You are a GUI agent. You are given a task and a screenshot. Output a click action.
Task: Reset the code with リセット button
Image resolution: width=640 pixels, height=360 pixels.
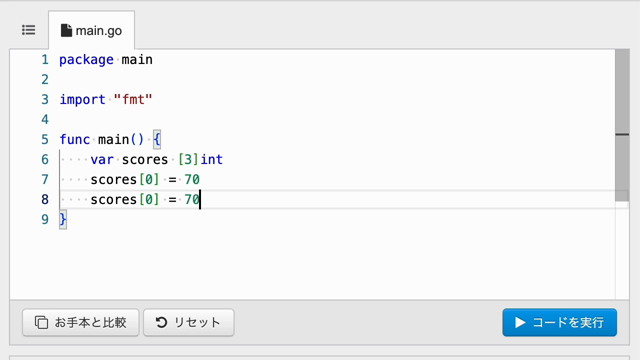tap(189, 322)
